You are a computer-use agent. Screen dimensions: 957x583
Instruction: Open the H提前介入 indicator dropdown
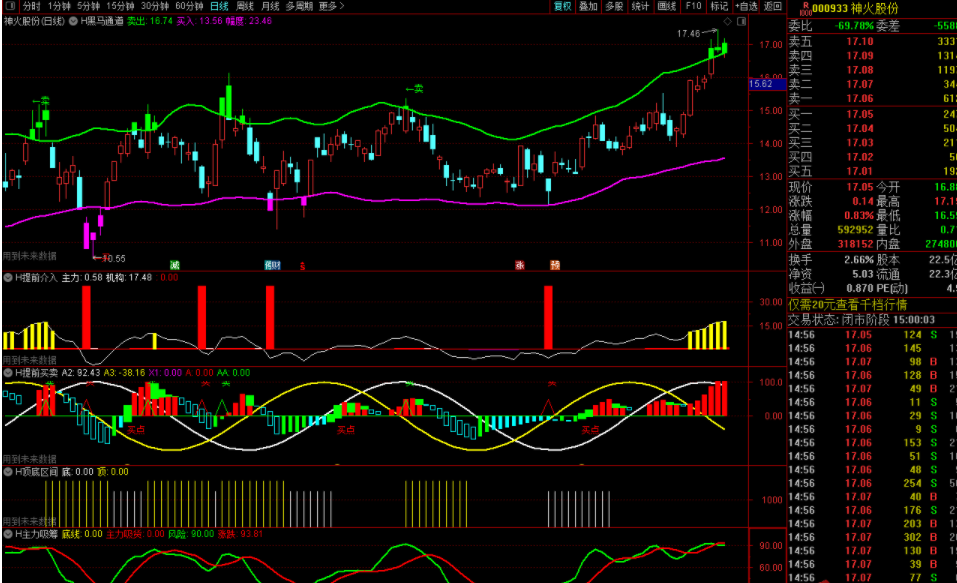click(x=8, y=277)
